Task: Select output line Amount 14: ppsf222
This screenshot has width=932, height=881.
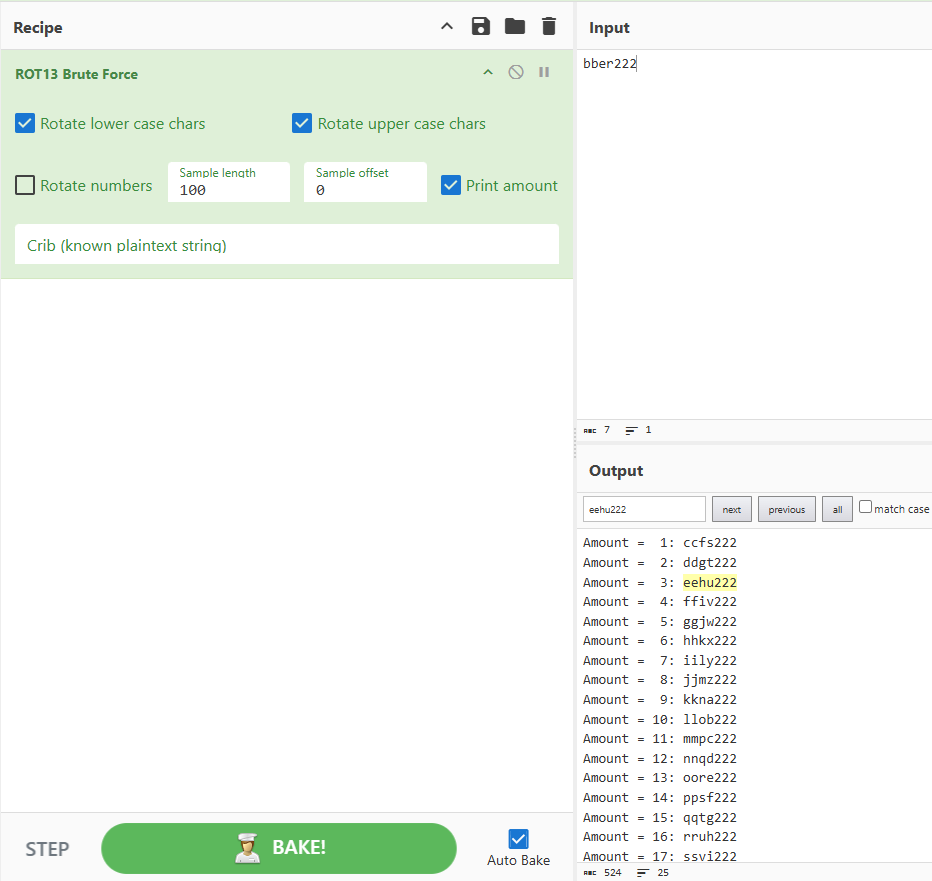Action: click(659, 798)
